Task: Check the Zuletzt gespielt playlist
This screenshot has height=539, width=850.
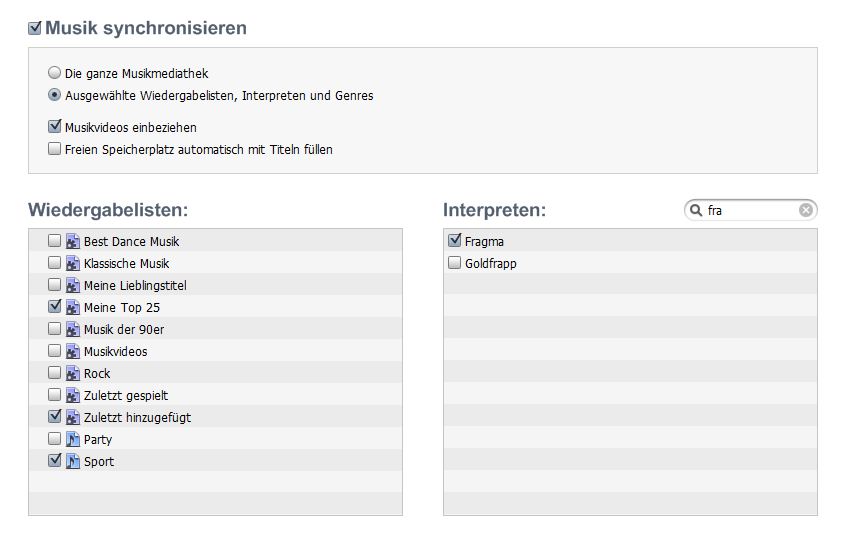Action: point(54,394)
